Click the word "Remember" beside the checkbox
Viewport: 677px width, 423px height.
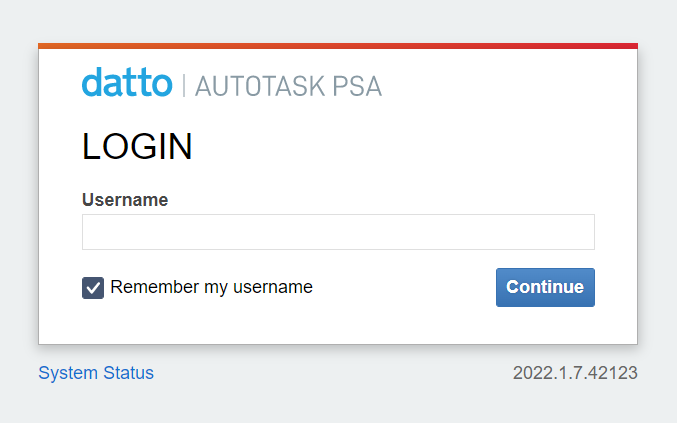tap(155, 287)
